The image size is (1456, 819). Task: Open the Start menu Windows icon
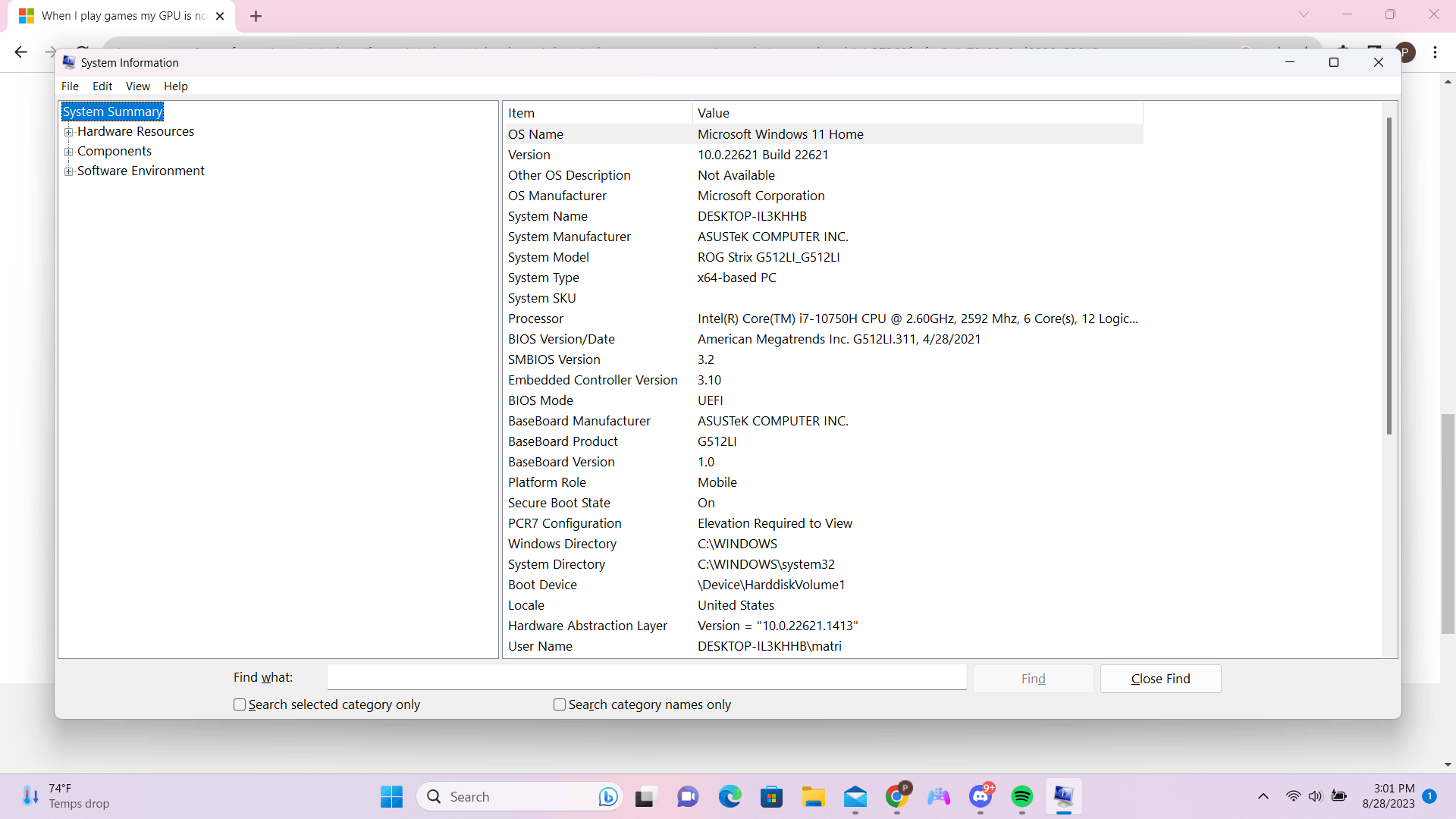tap(391, 796)
